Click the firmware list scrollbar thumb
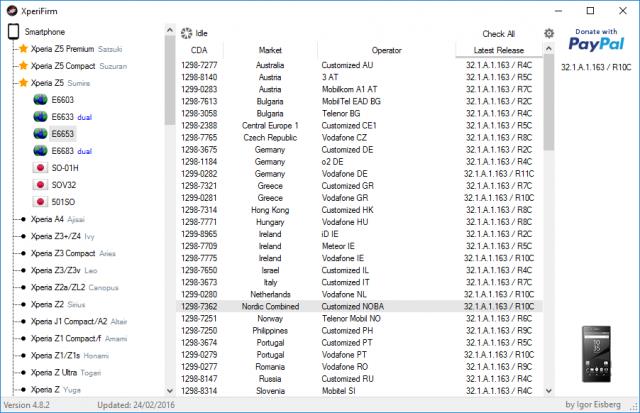The image size is (640, 413). click(549, 103)
